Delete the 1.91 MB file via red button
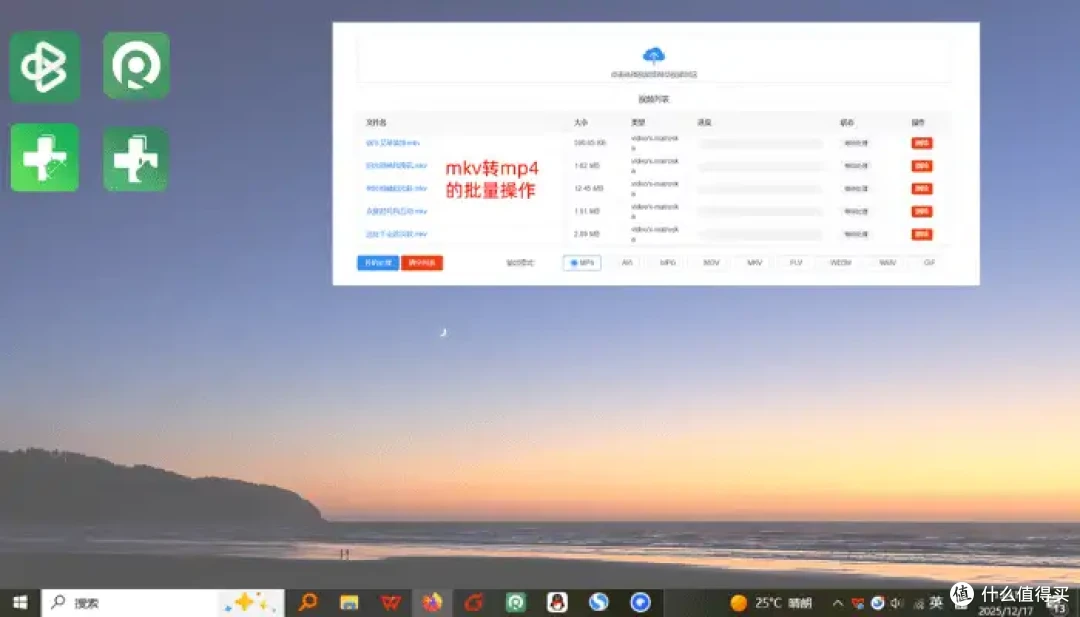This screenshot has width=1080, height=617. 922,211
